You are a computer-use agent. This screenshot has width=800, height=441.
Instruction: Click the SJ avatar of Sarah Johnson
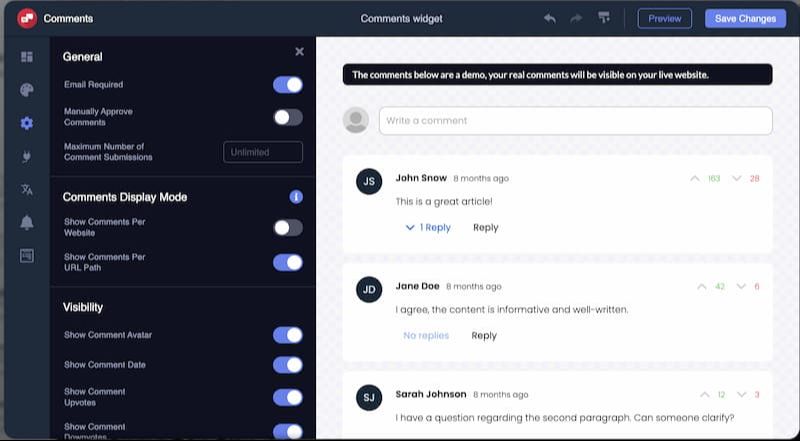pos(369,398)
